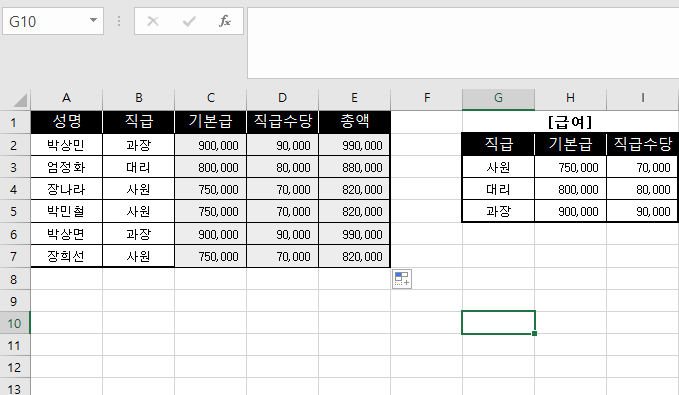The height and width of the screenshot is (395, 679).
Task: Click the Cancel X formula icon
Action: (153, 21)
